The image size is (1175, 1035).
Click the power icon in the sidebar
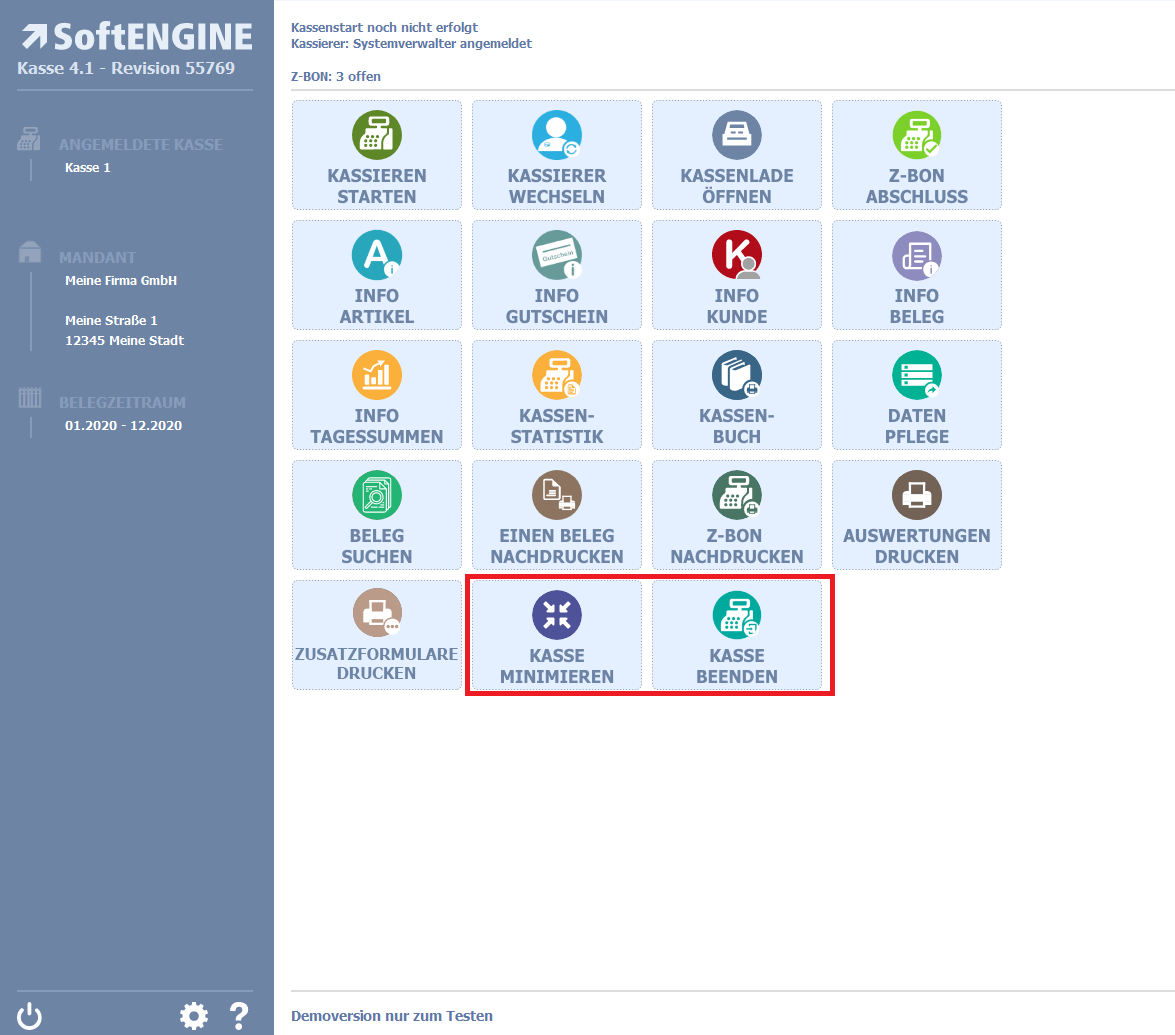pos(30,1017)
